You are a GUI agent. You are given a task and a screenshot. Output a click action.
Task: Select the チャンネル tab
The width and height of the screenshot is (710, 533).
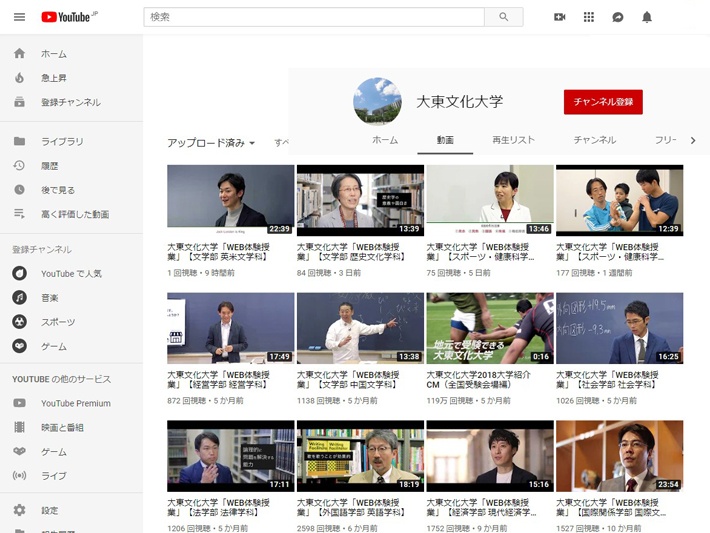pyautogui.click(x=594, y=140)
